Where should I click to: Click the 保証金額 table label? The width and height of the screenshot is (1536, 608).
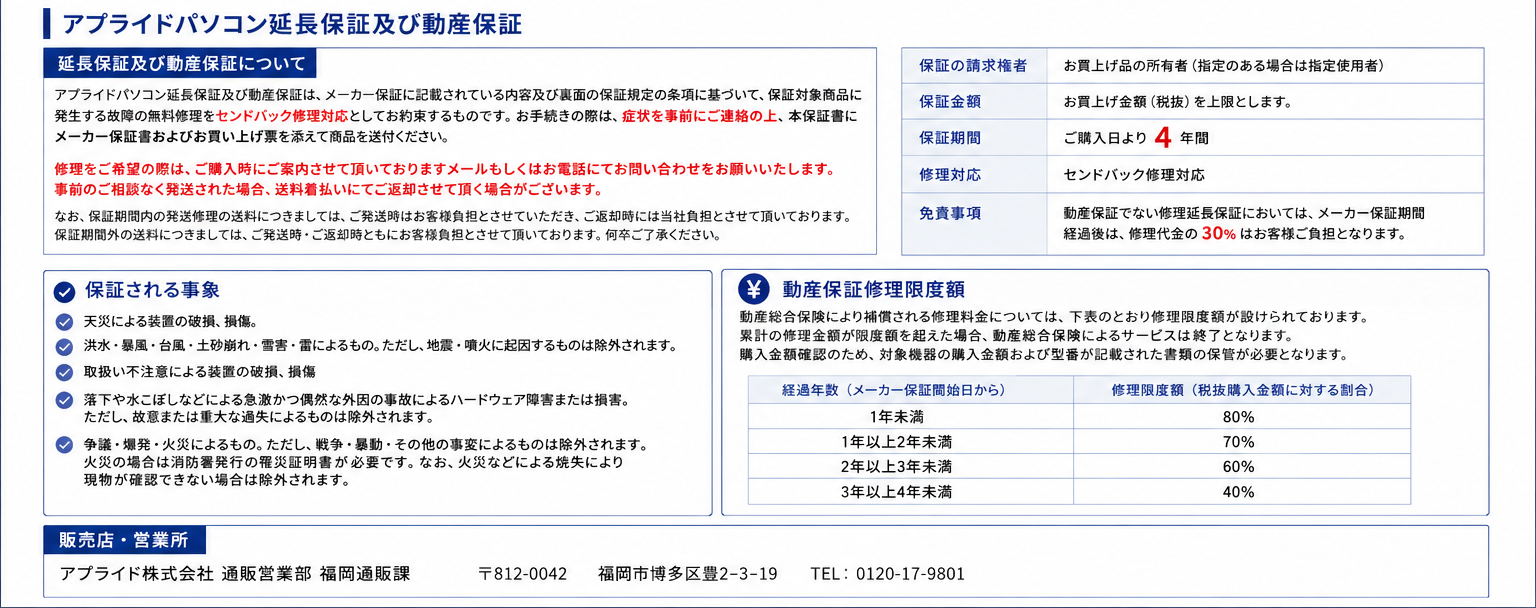(x=949, y=101)
